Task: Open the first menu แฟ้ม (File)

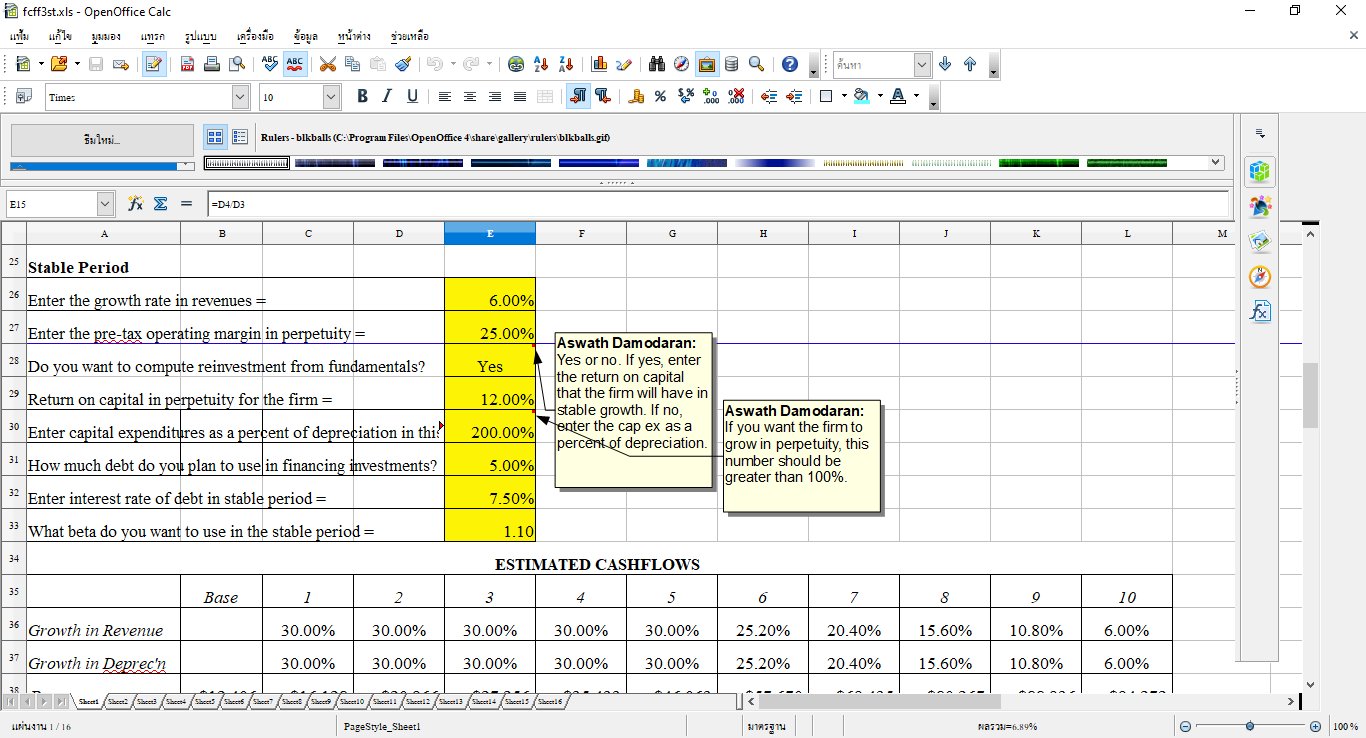Action: [20, 36]
